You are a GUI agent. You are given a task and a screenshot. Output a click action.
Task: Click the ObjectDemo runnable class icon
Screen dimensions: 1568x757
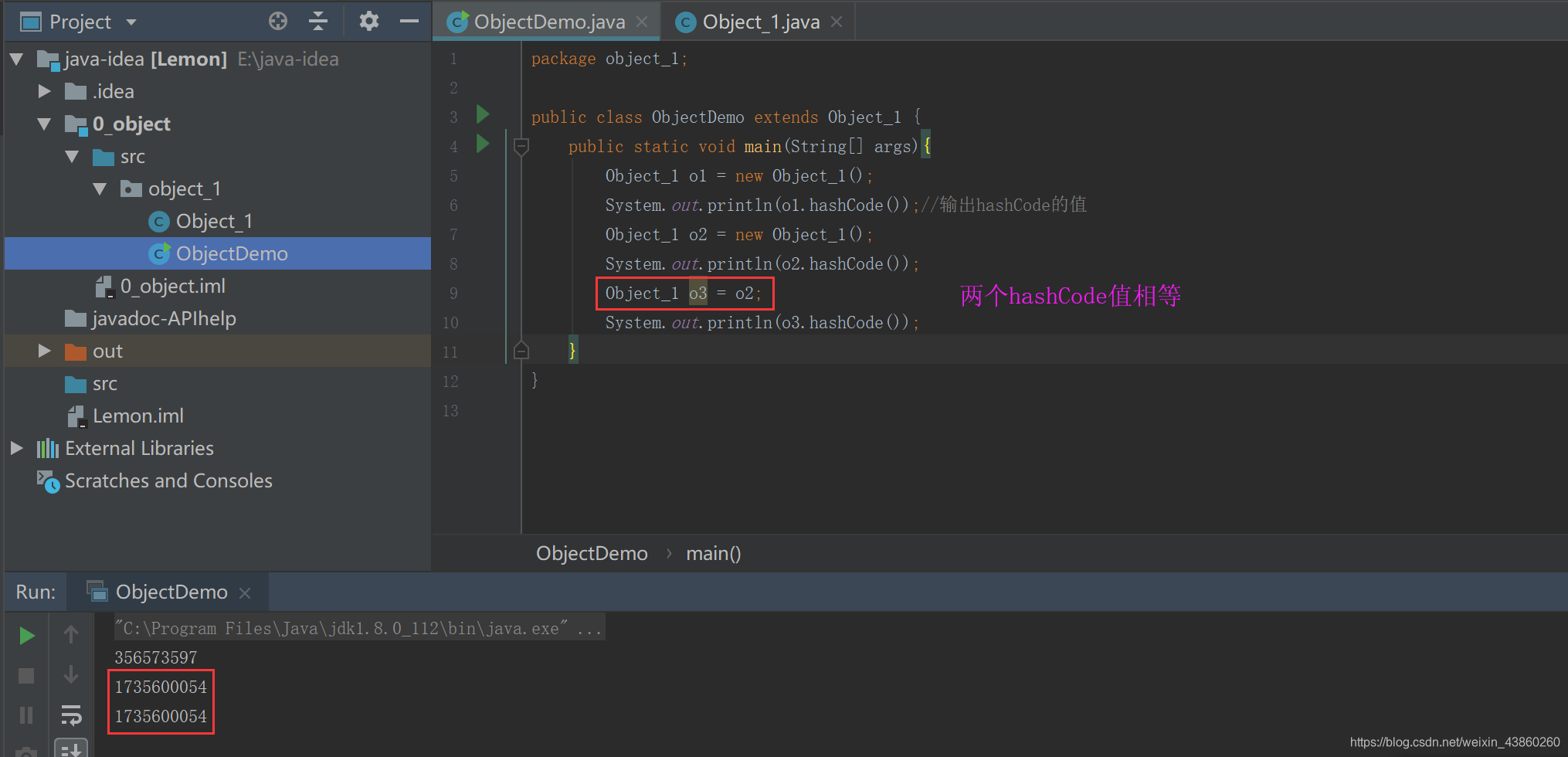click(x=159, y=253)
